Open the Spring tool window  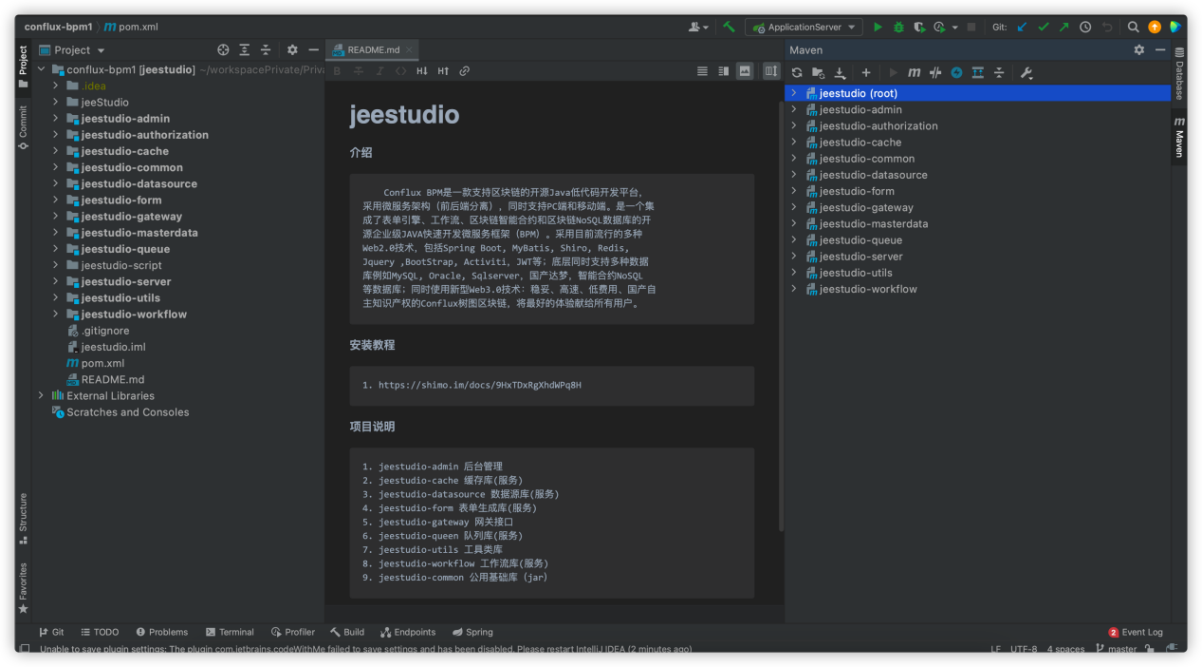[472, 632]
